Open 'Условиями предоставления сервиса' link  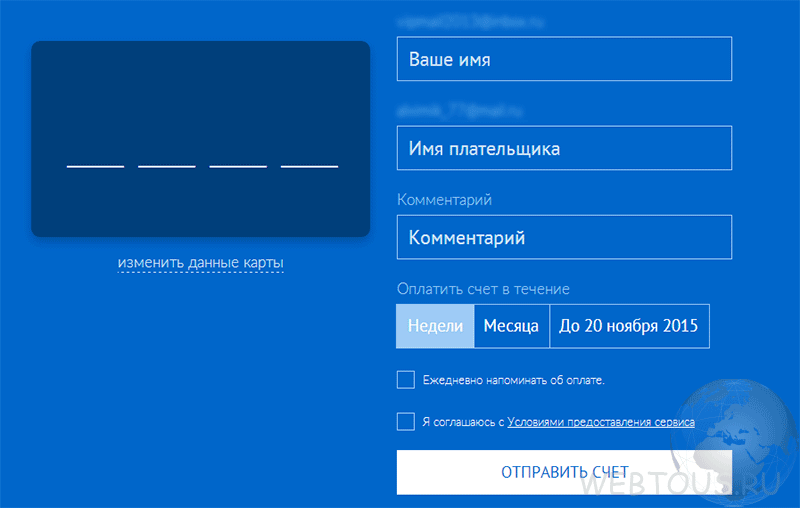tap(601, 422)
